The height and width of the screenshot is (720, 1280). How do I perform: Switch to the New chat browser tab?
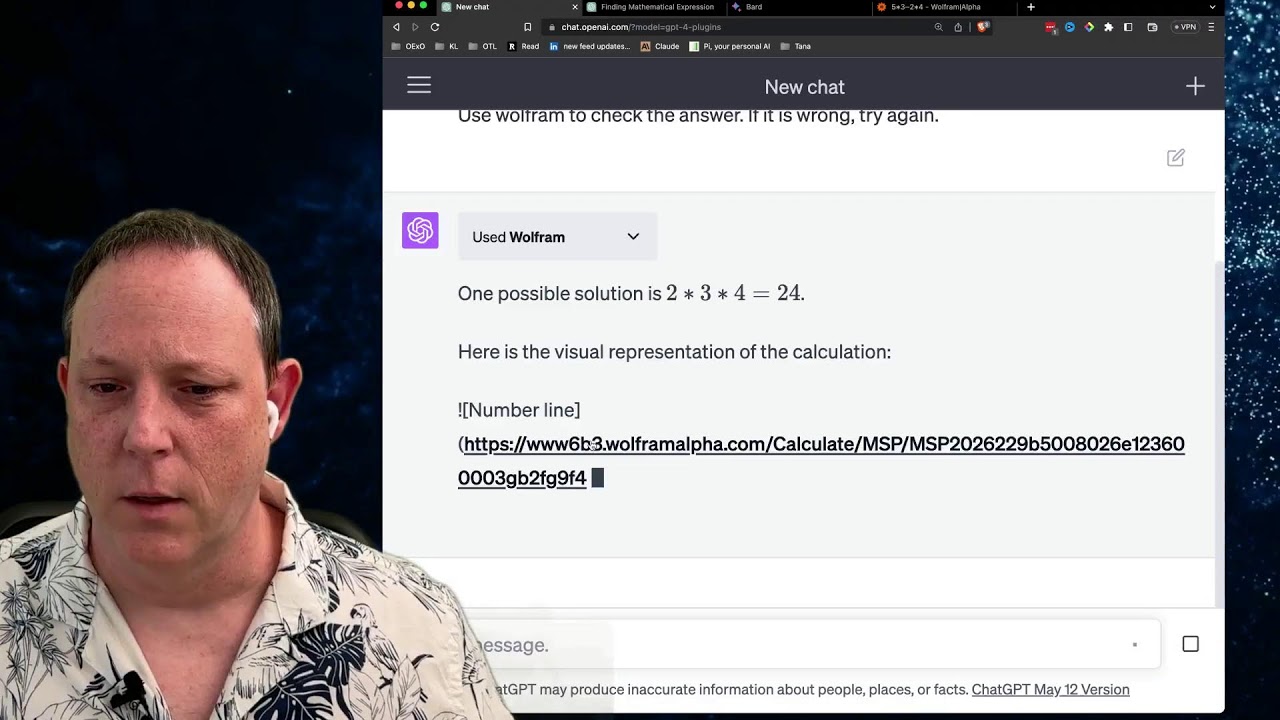tap(507, 7)
